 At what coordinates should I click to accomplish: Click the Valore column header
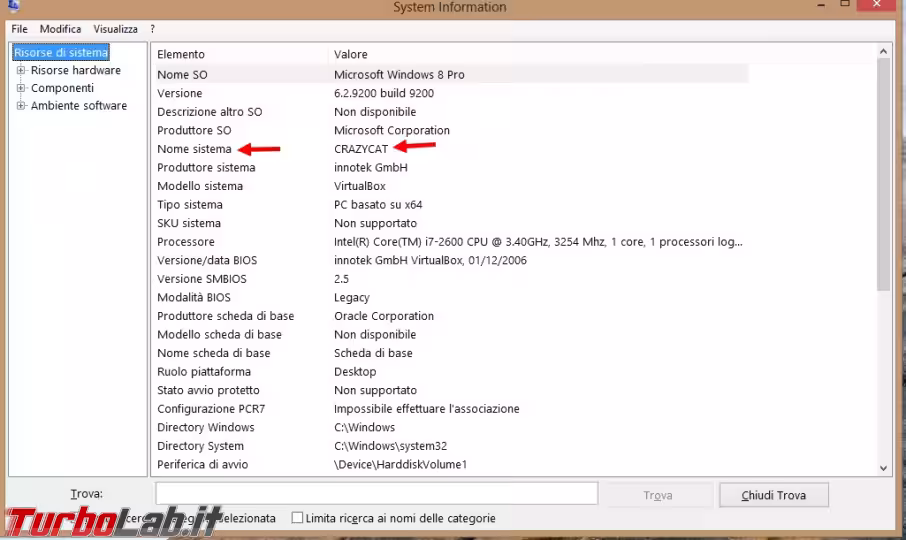coord(351,54)
